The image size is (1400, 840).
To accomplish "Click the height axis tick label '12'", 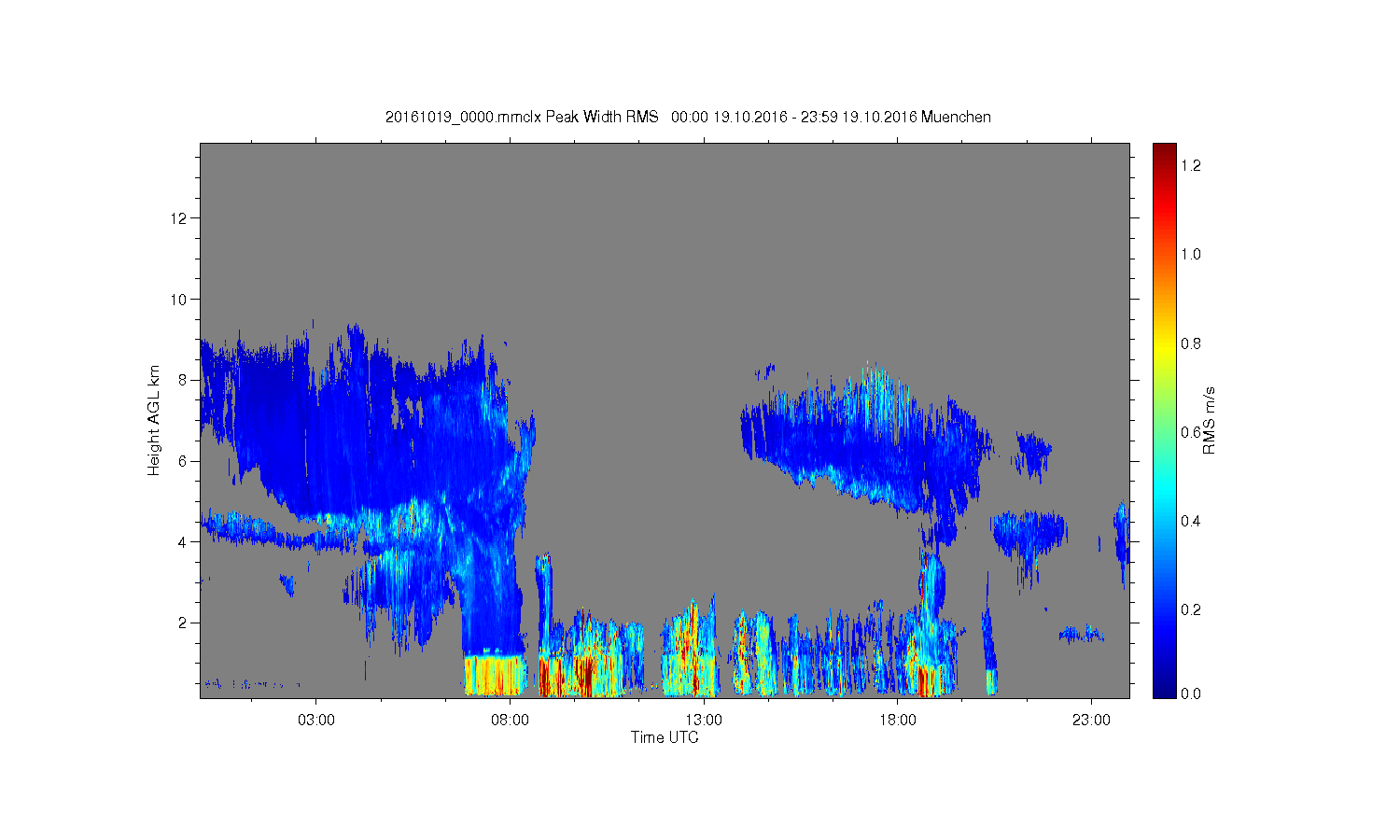I will [x=179, y=218].
